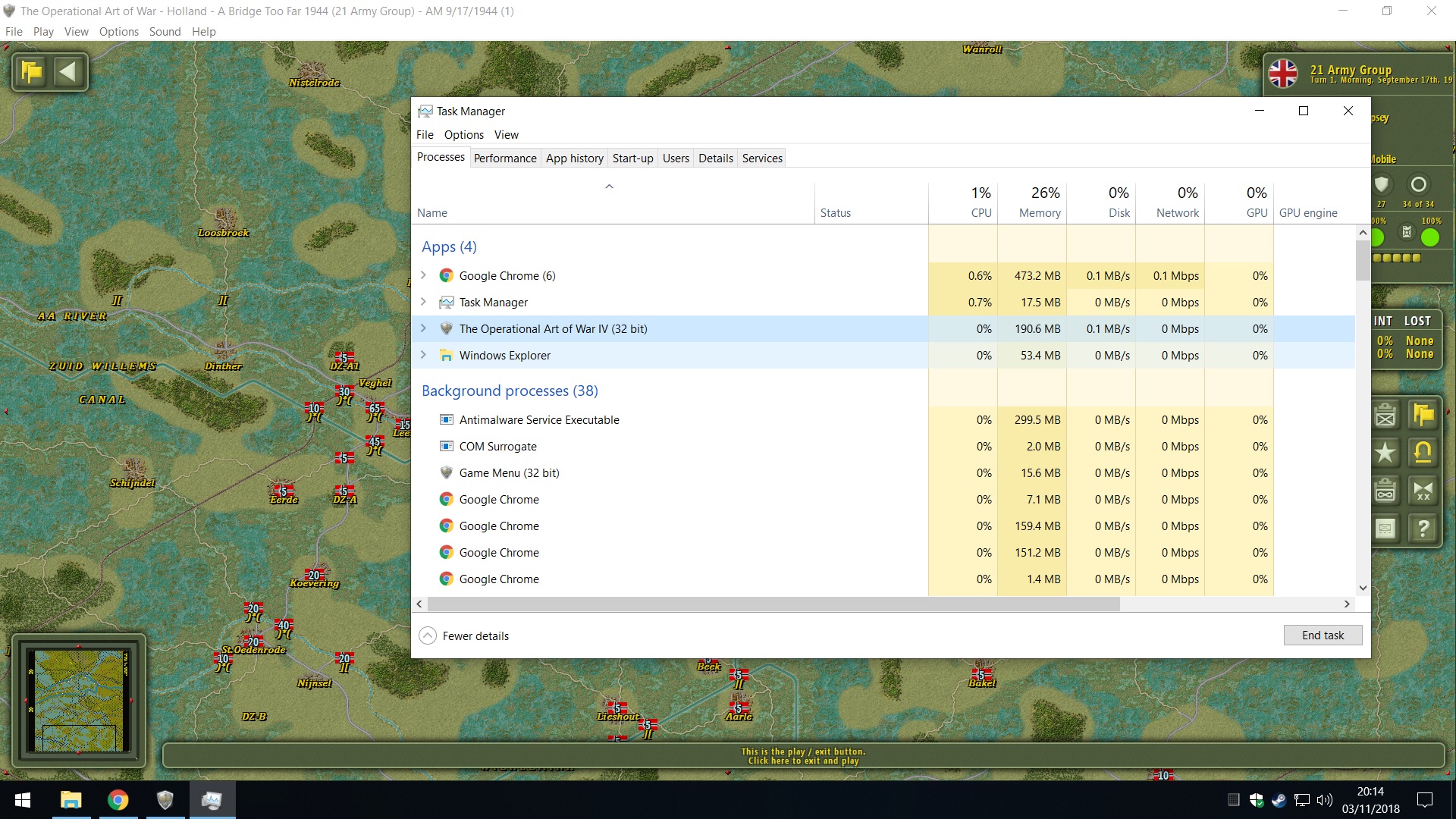Sort processes by the Memory column
The image size is (1456, 819).
1032,202
